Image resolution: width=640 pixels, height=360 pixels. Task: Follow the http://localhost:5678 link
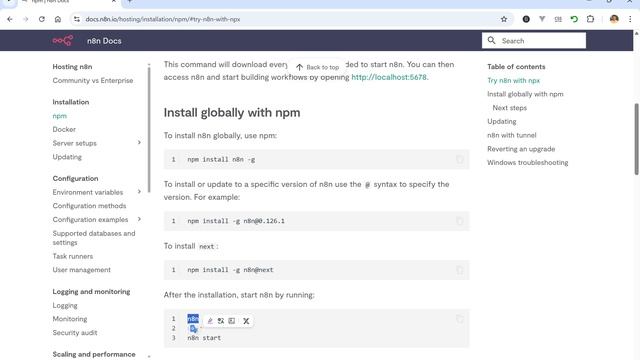[x=389, y=77]
